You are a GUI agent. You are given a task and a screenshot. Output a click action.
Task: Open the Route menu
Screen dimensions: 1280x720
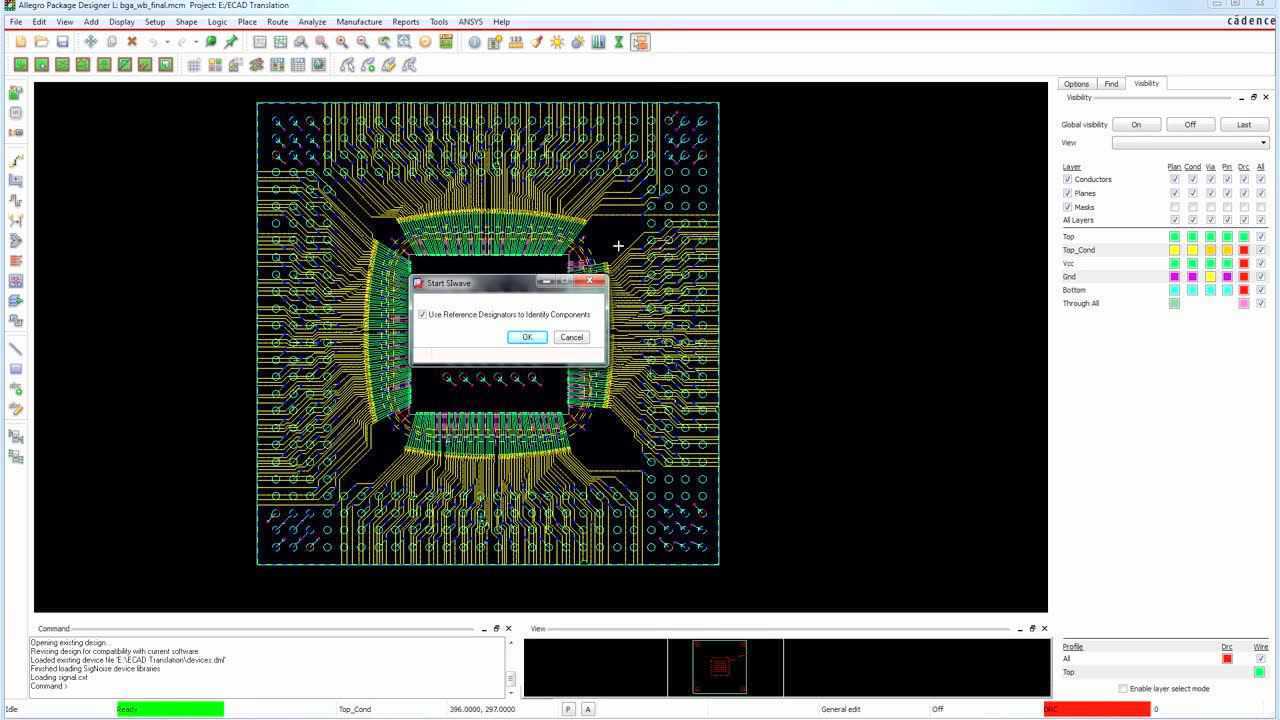click(x=278, y=21)
